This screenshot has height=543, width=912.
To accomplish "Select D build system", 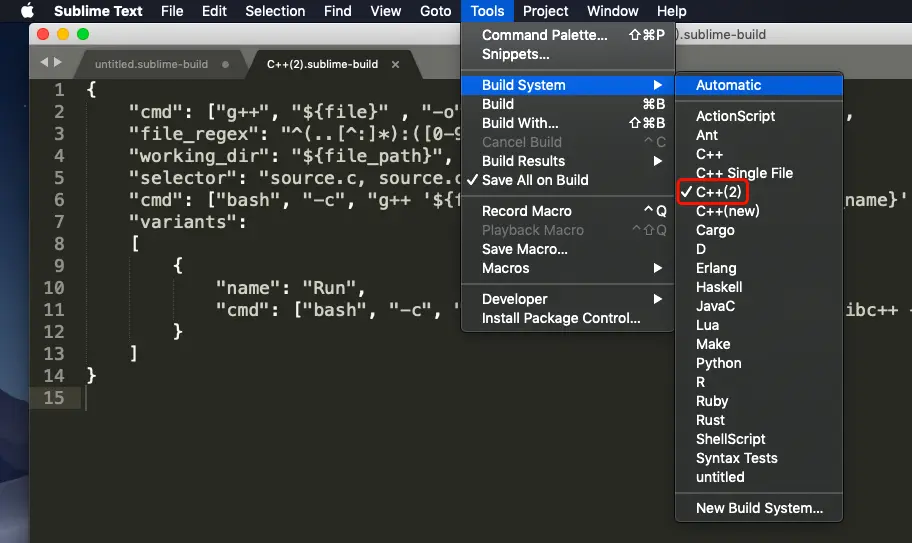I will click(759, 249).
